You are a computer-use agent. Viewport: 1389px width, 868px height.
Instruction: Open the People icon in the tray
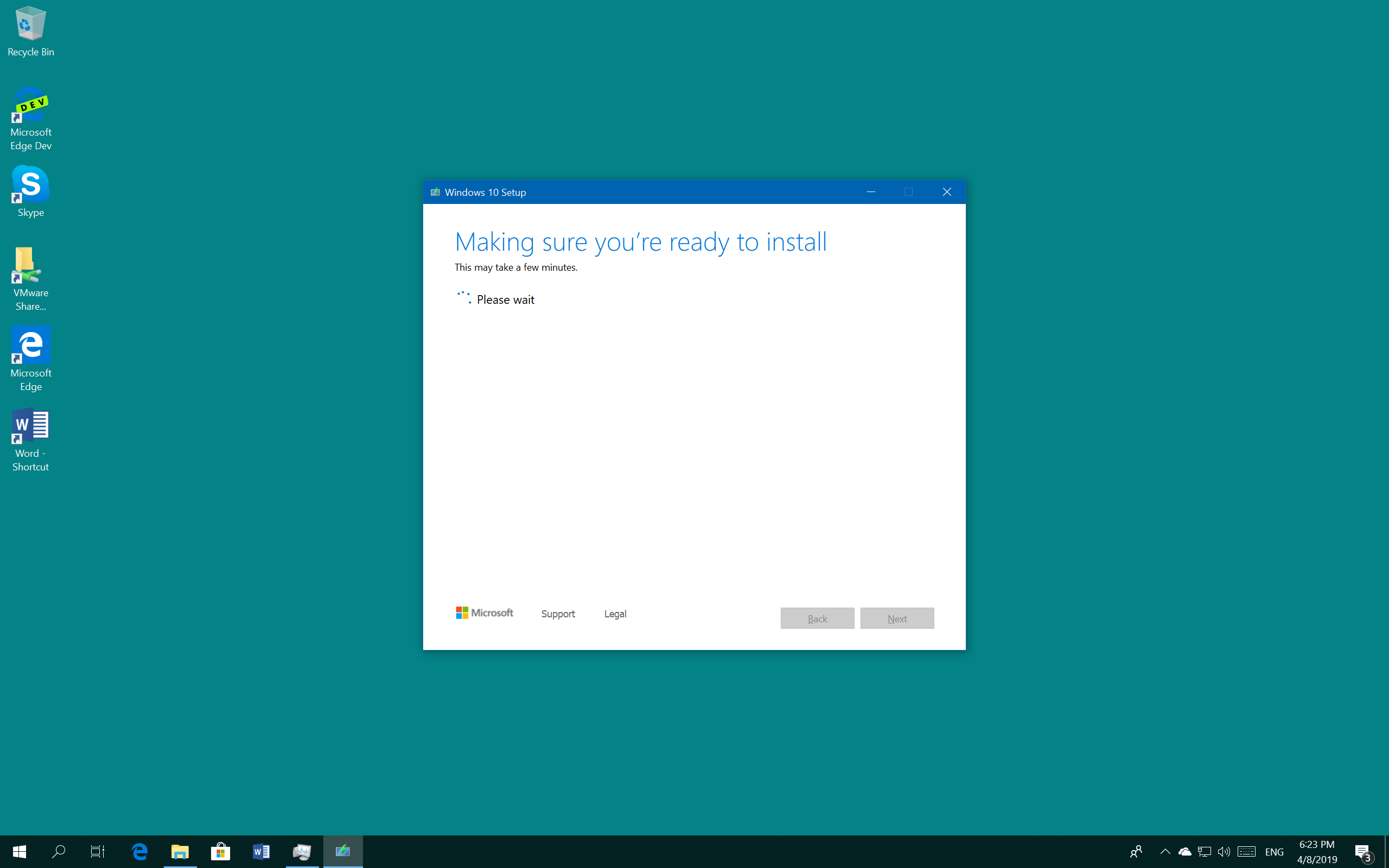pyautogui.click(x=1136, y=851)
